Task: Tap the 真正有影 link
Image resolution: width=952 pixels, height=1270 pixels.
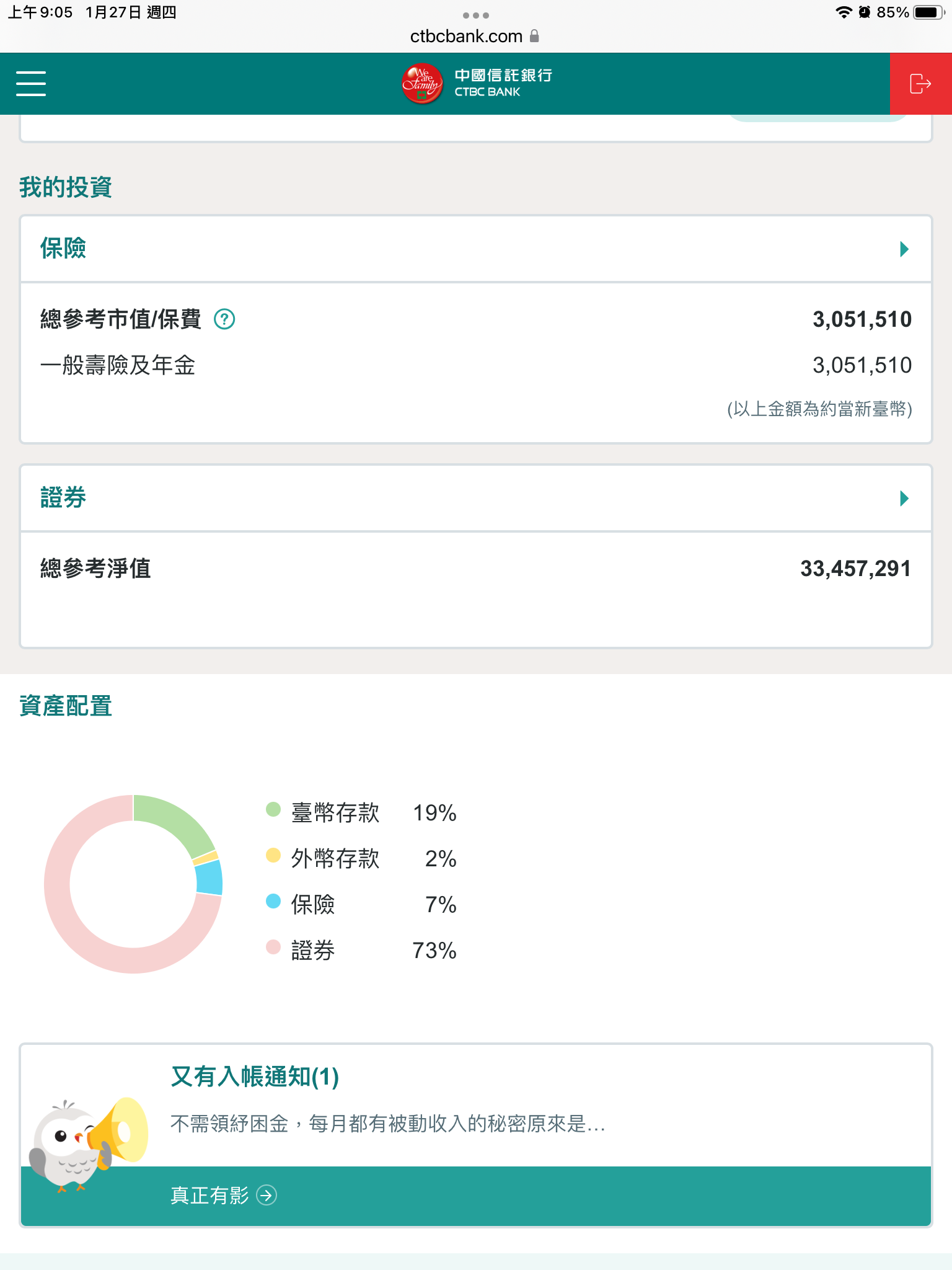Action: [x=209, y=1195]
